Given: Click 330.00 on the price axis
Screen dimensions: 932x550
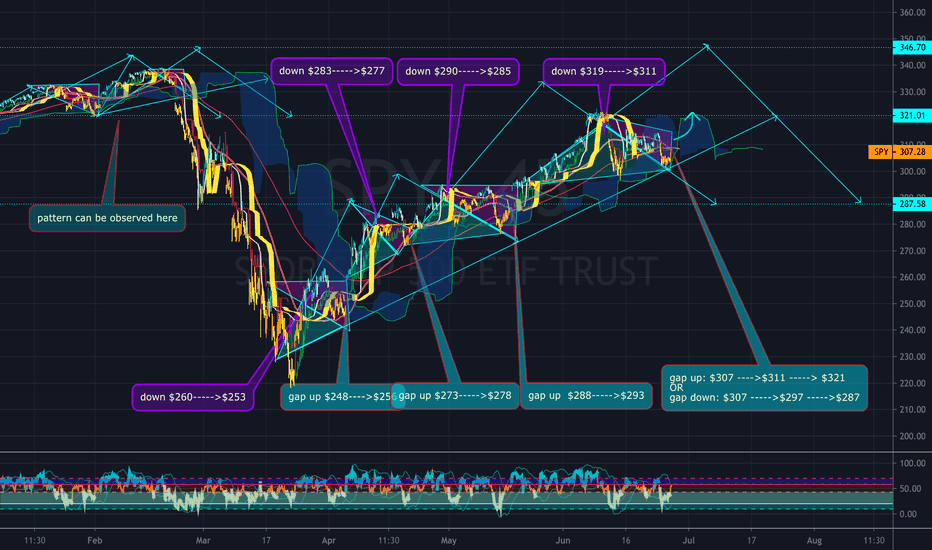Looking at the screenshot, I should 912,92.
